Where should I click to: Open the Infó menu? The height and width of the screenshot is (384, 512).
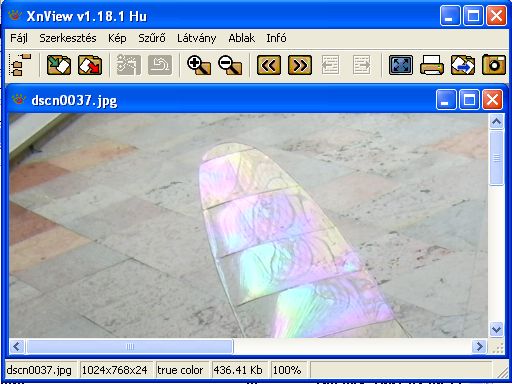(x=276, y=38)
